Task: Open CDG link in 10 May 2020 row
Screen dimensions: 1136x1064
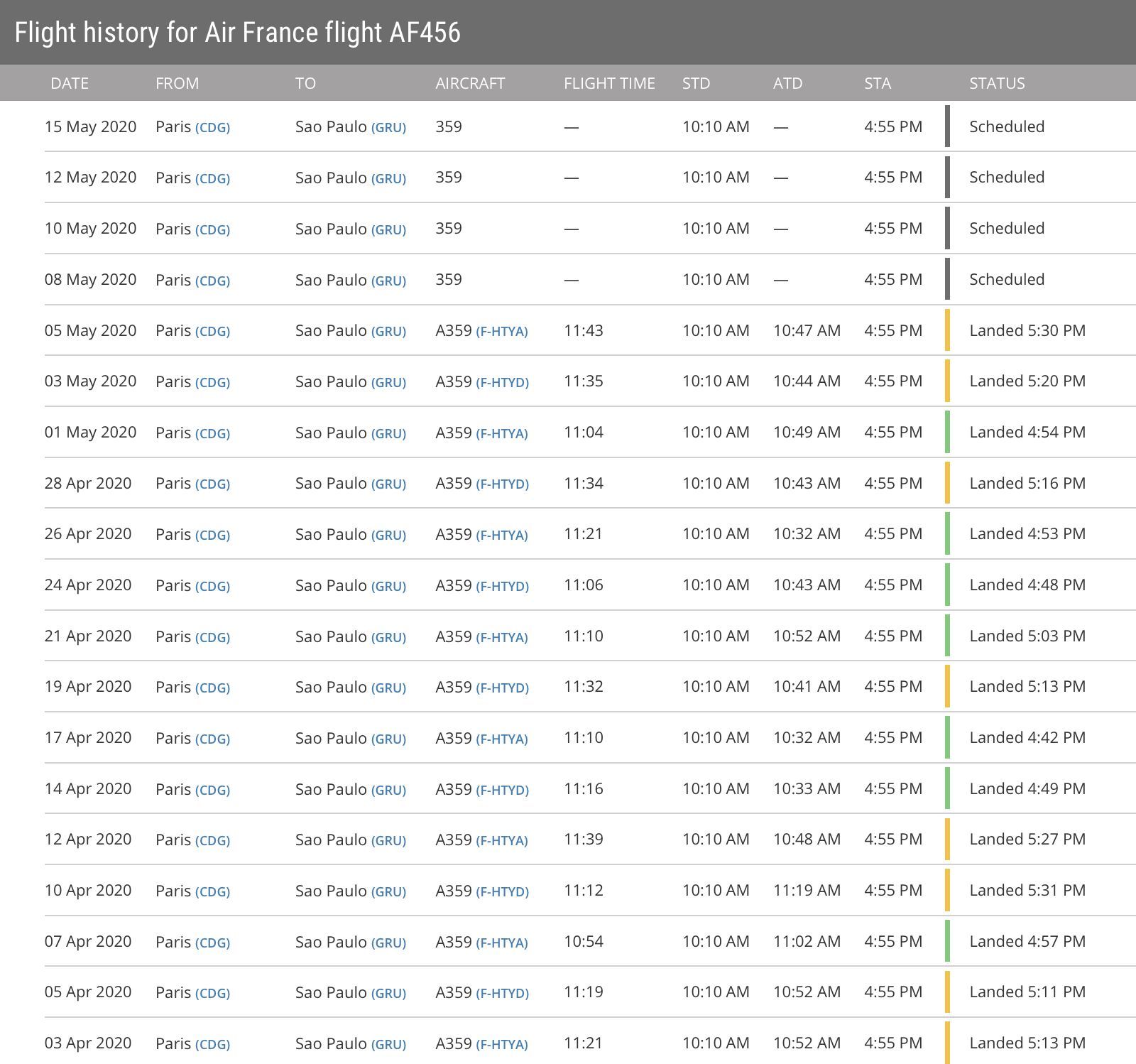Action: (x=212, y=230)
